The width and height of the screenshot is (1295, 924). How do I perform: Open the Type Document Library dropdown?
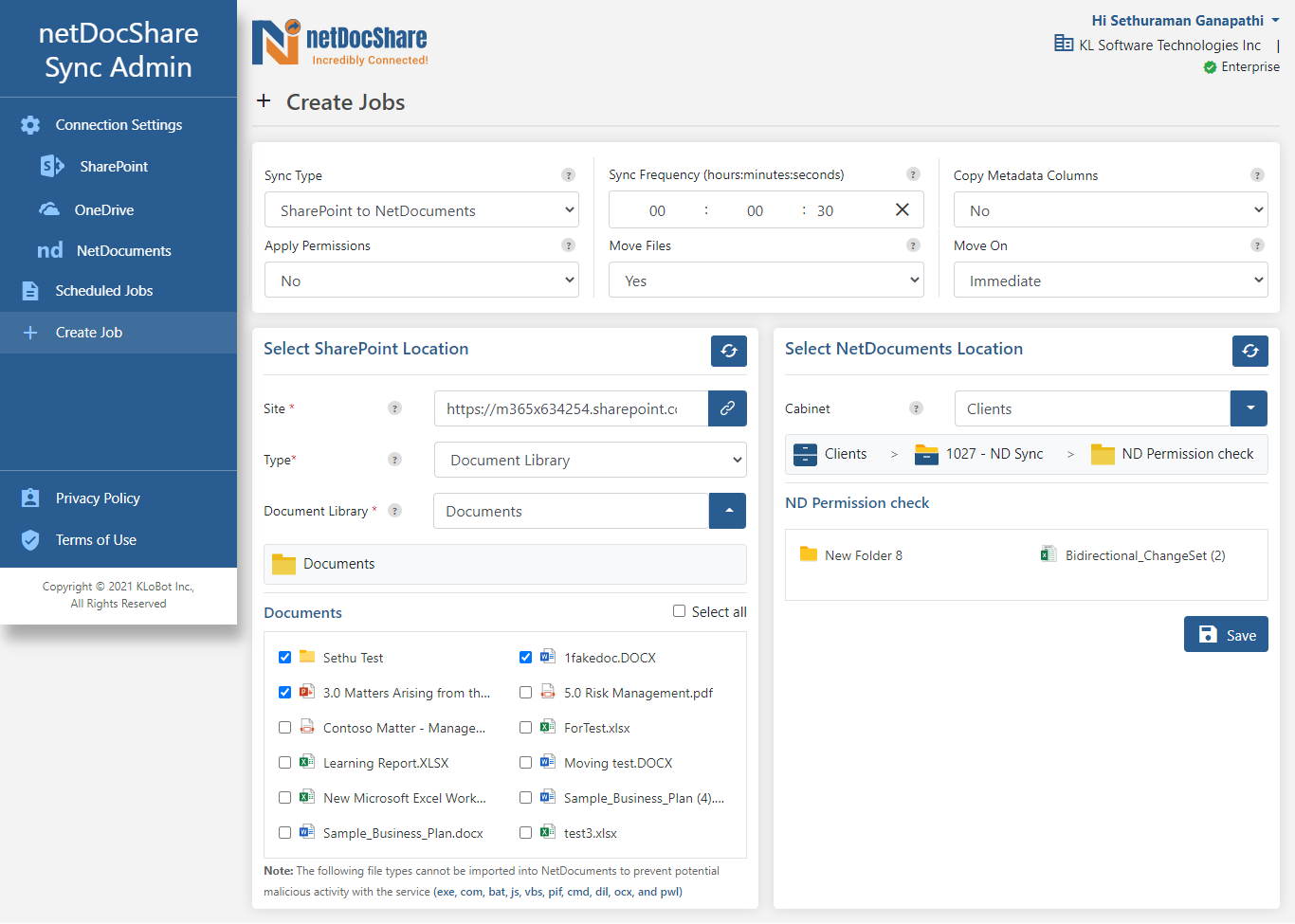coord(591,460)
